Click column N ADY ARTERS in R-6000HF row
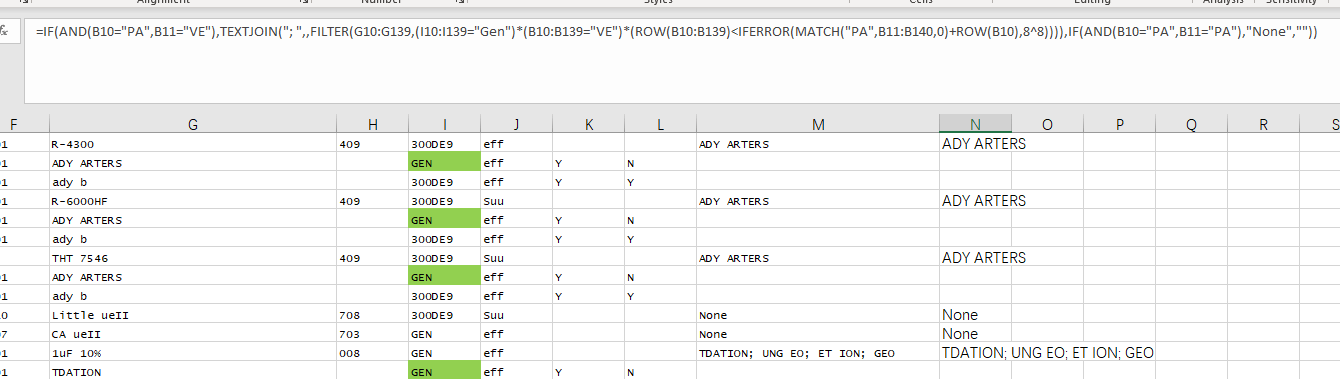The height and width of the screenshot is (379, 1340). click(x=975, y=201)
